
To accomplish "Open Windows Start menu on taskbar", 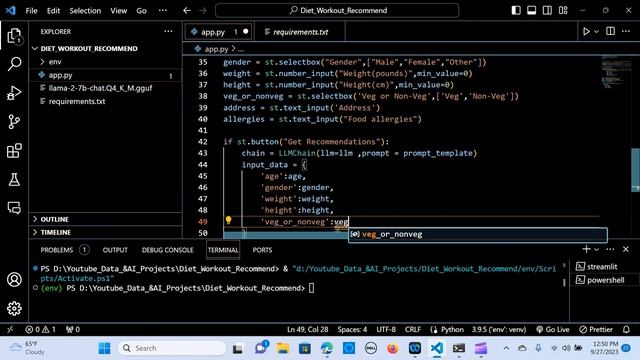I will point(104,348).
